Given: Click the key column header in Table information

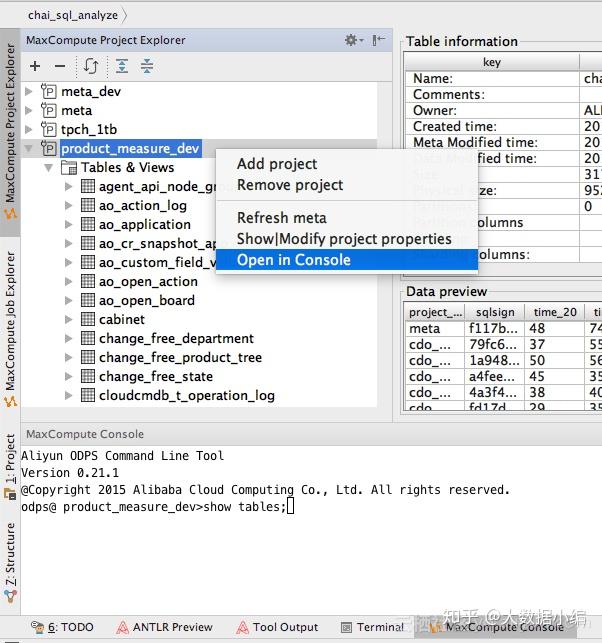Looking at the screenshot, I should 492,62.
